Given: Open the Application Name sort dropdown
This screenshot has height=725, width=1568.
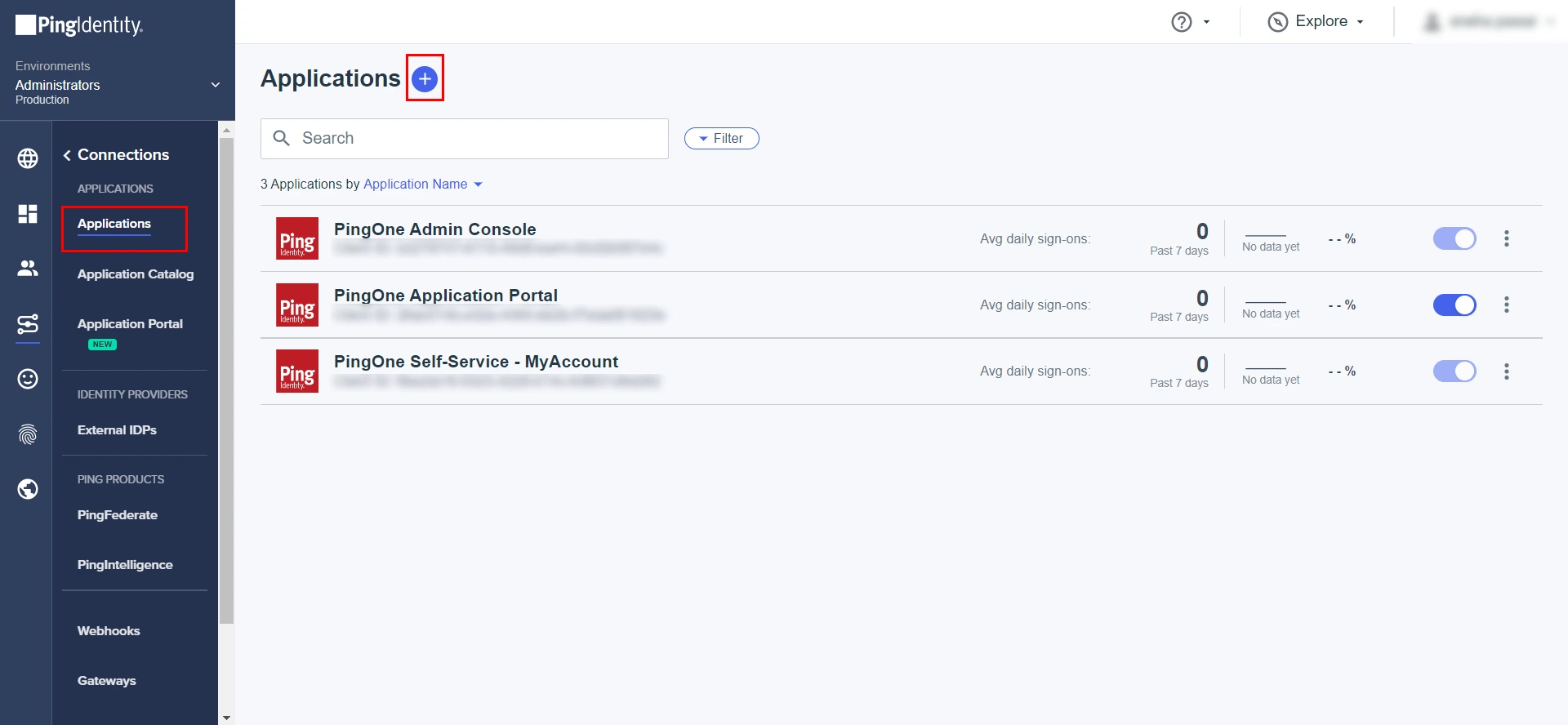Looking at the screenshot, I should (423, 185).
